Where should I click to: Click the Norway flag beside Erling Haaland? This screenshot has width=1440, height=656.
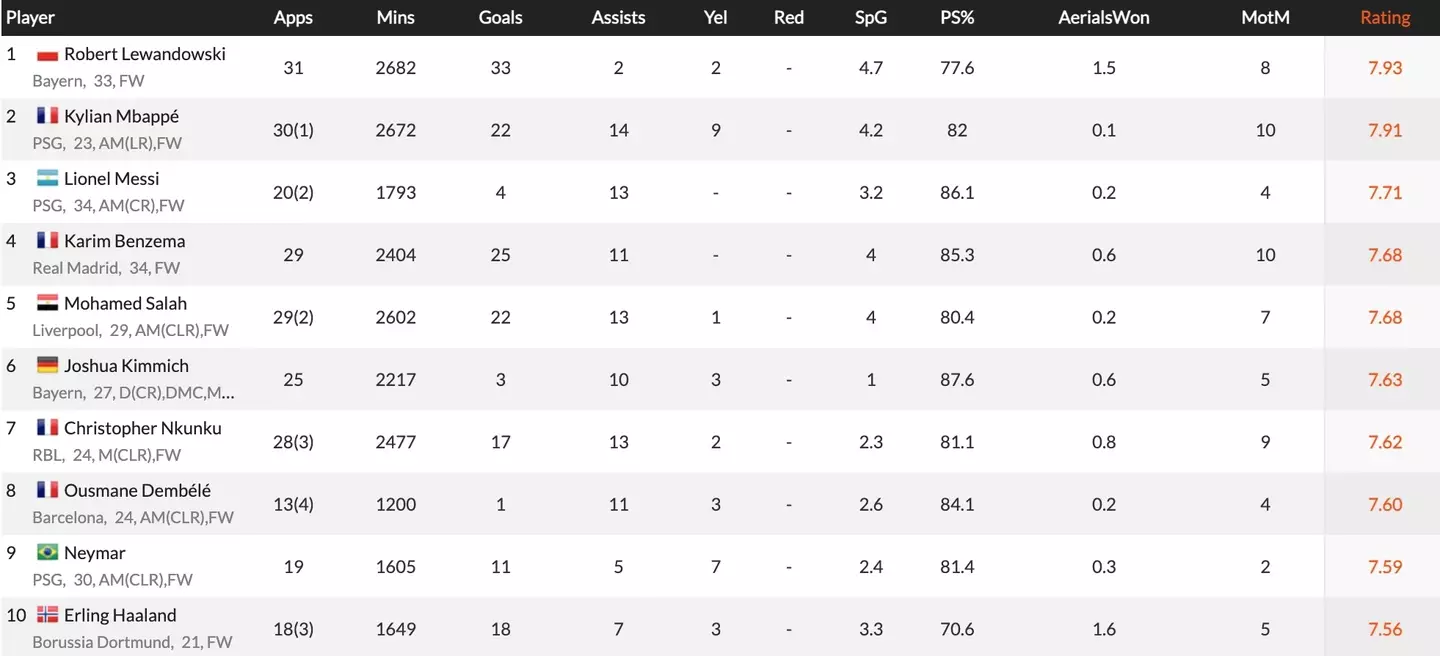click(x=47, y=615)
